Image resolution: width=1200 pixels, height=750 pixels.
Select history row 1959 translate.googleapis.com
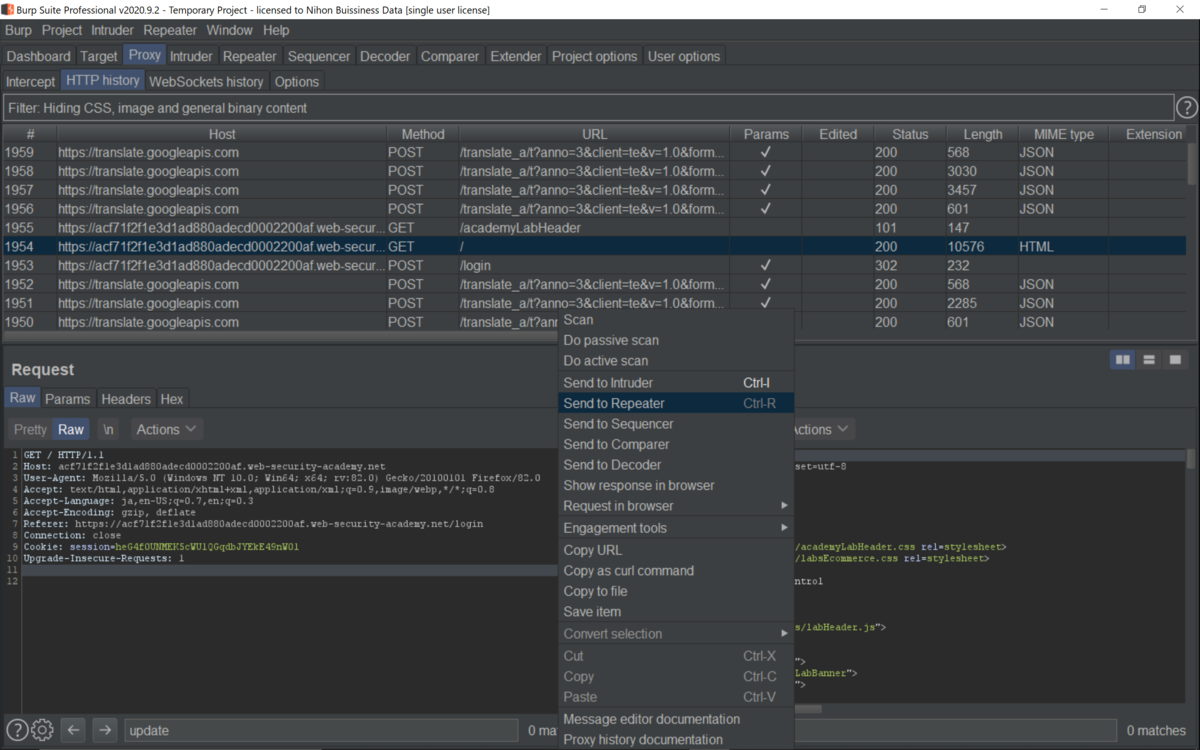[594, 153]
